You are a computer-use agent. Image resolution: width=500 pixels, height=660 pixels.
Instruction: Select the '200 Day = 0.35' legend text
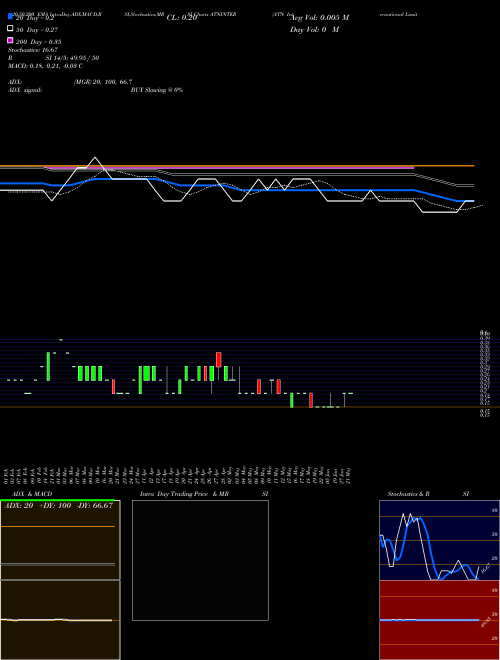38,42
